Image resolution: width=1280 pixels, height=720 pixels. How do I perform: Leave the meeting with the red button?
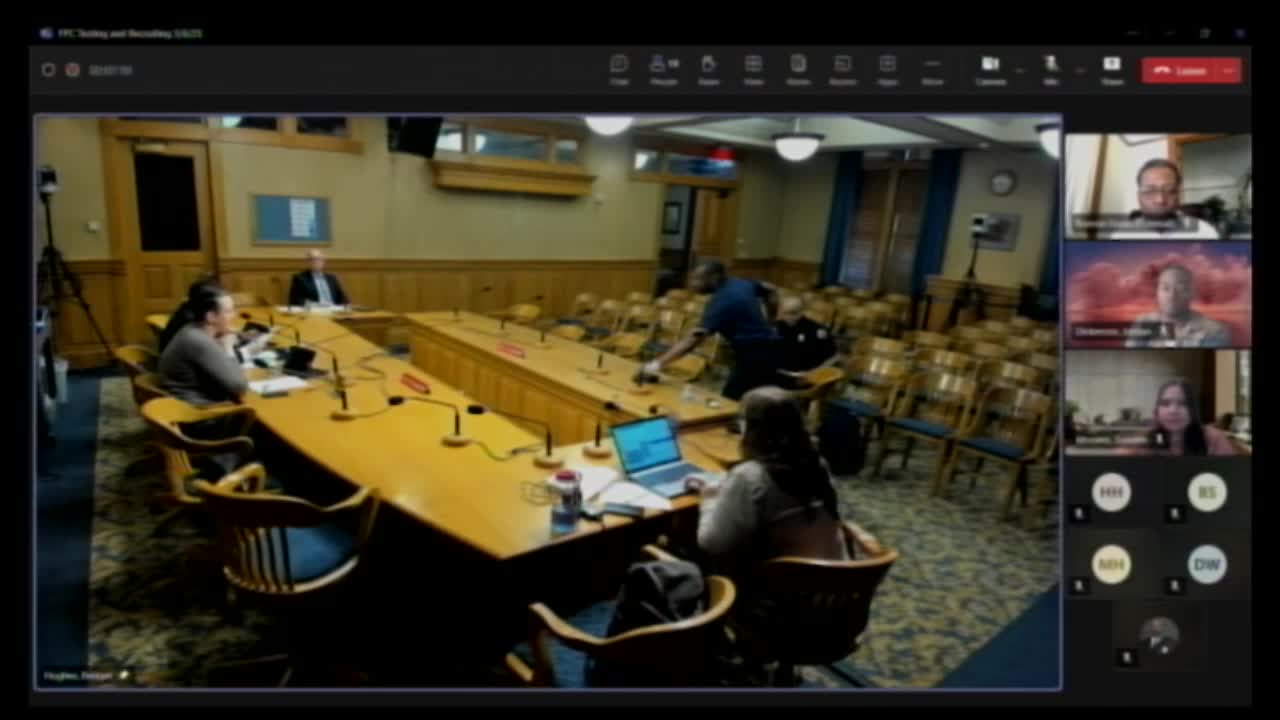tap(1180, 70)
